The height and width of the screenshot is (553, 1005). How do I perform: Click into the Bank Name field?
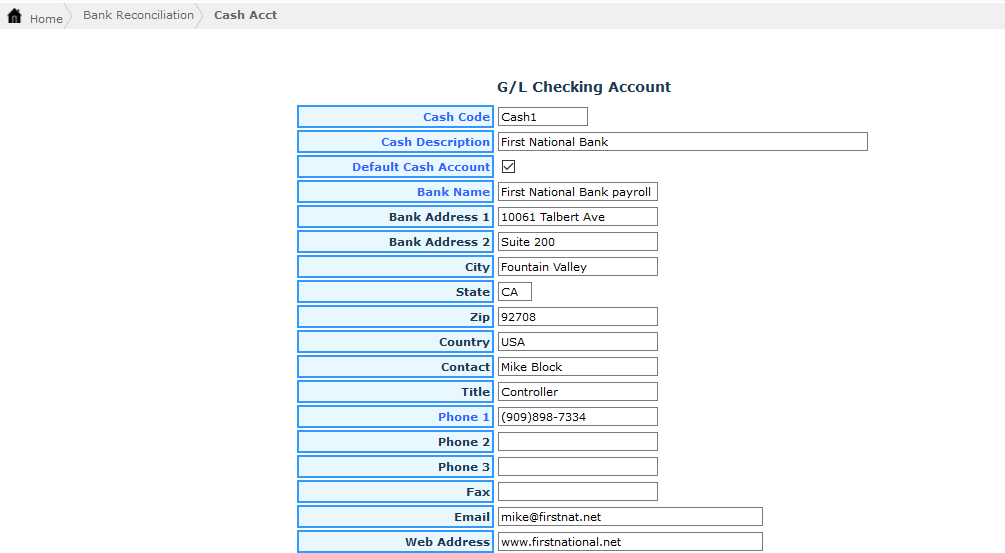point(577,192)
